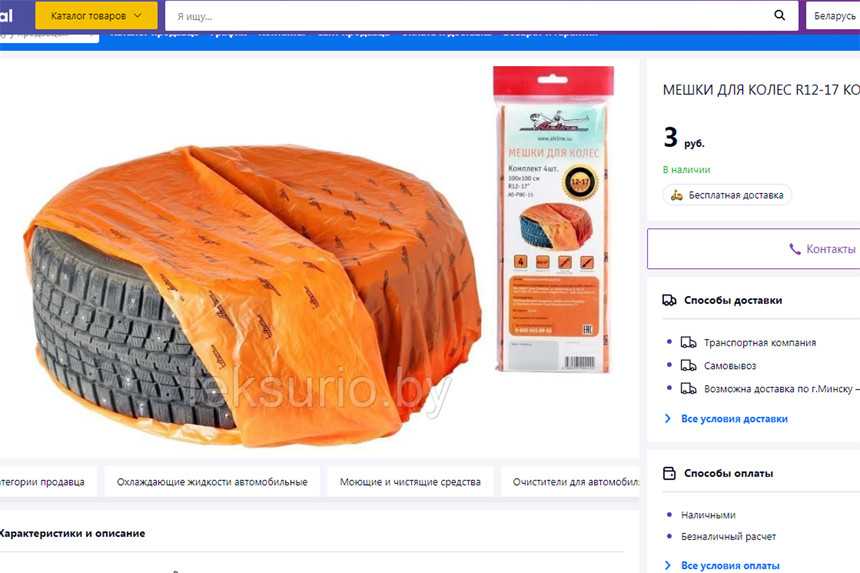Select the категории продавца tab
Screen dimensions: 860x573
(x=48, y=482)
